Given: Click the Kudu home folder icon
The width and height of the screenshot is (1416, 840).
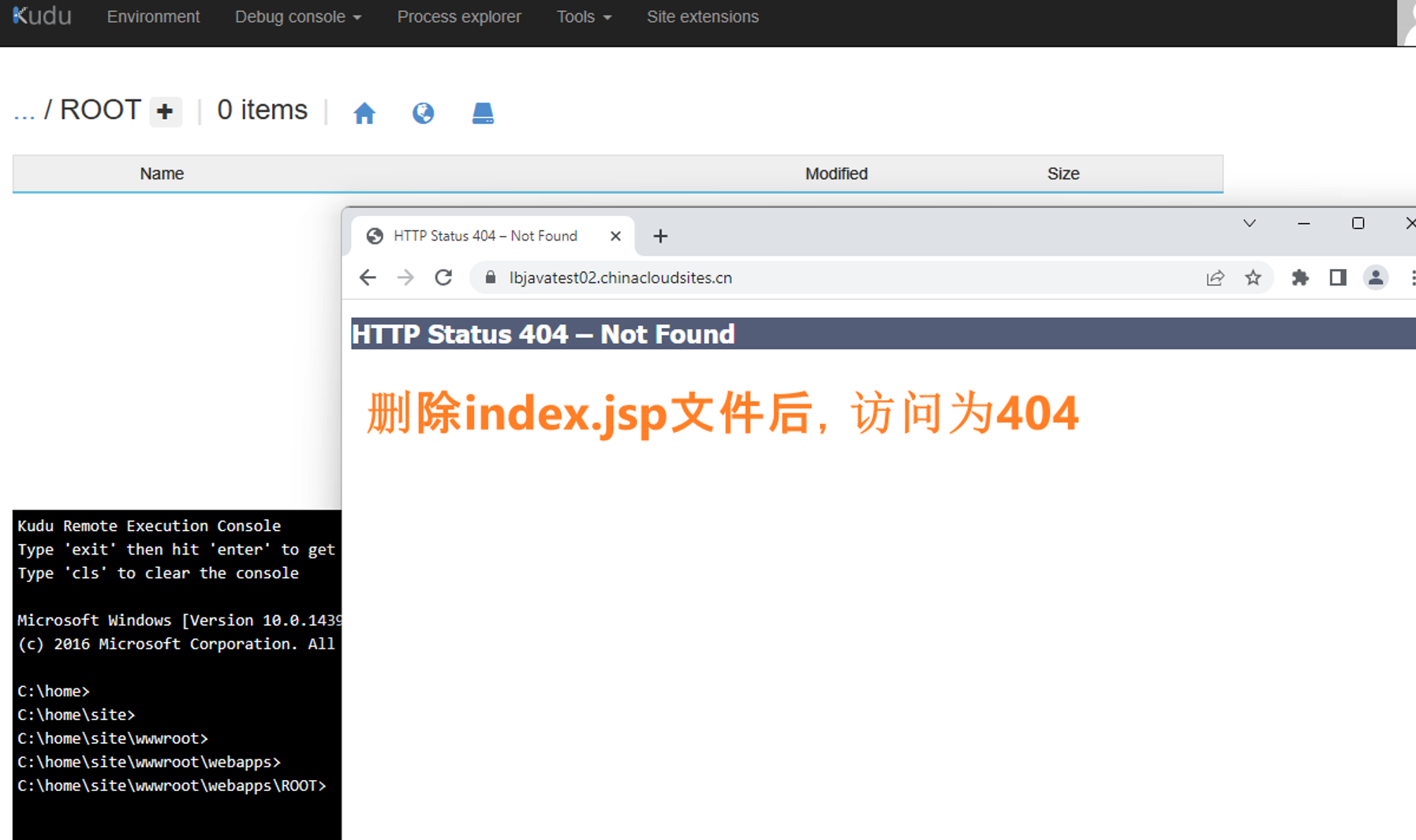Looking at the screenshot, I should [x=364, y=114].
